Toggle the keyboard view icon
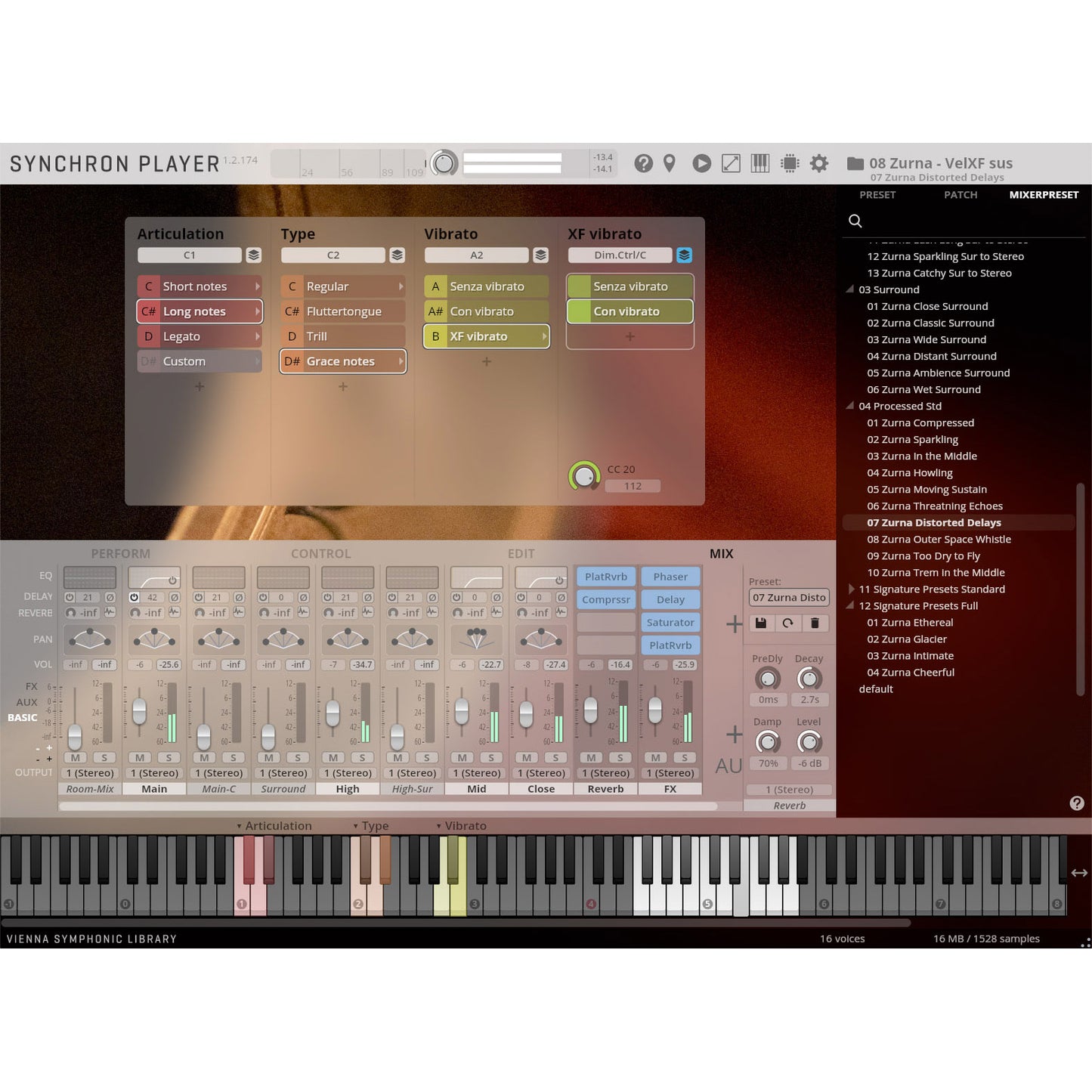Image resolution: width=1092 pixels, height=1092 pixels. point(759,163)
